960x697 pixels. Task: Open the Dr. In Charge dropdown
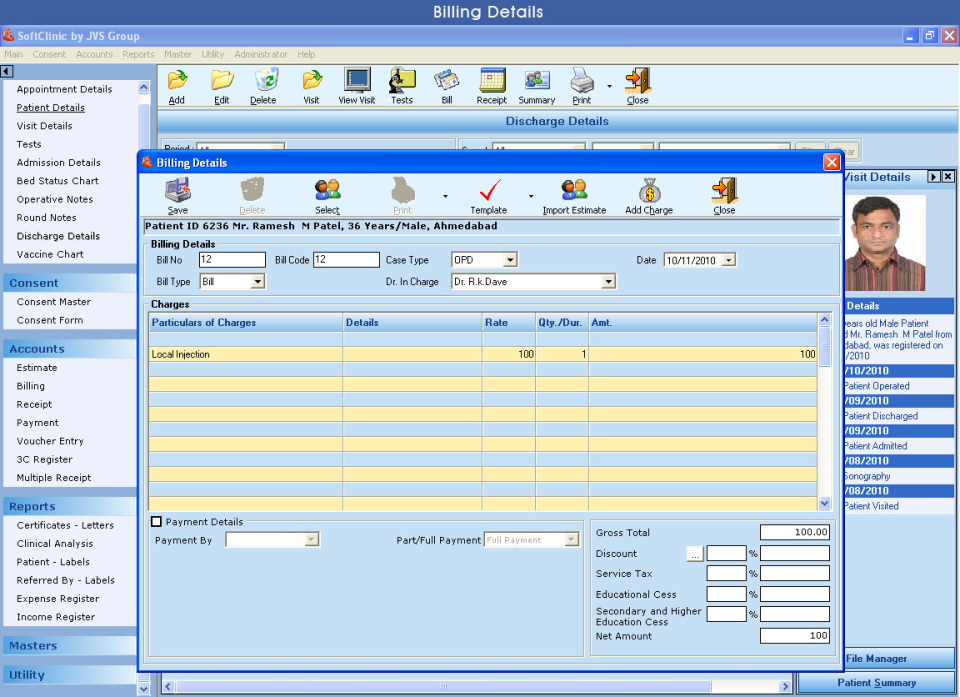coord(608,281)
